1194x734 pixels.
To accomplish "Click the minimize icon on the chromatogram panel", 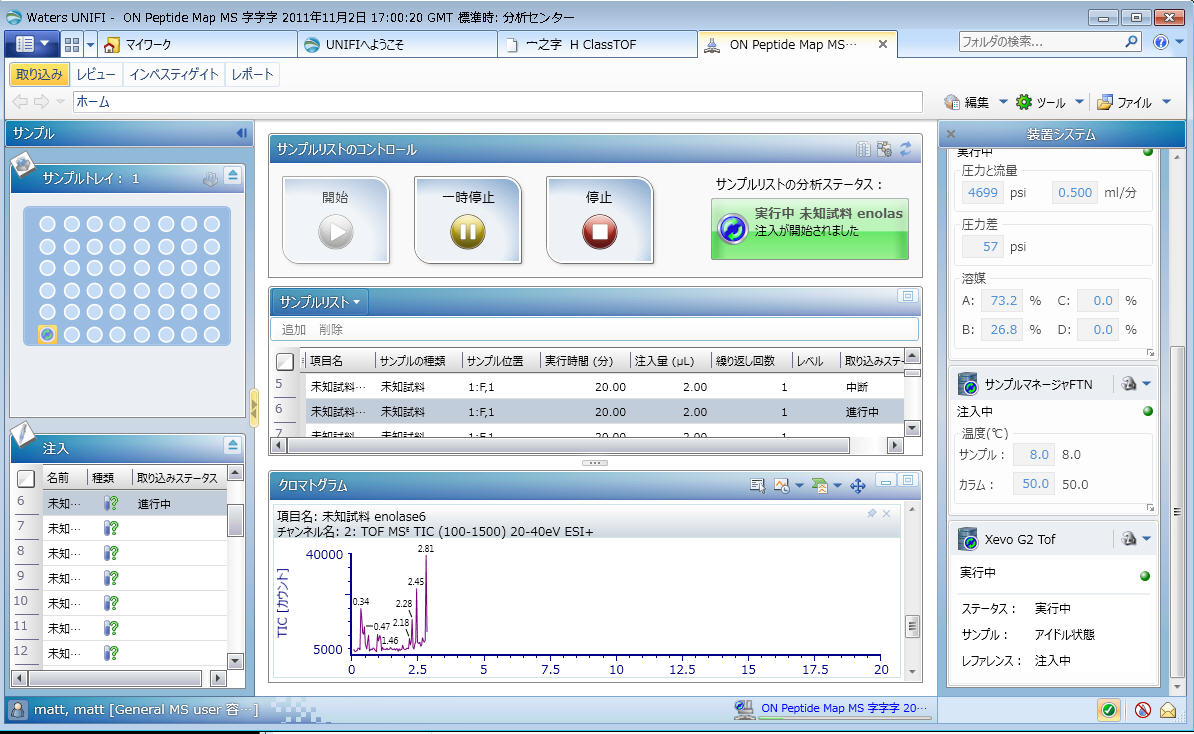I will coord(885,480).
